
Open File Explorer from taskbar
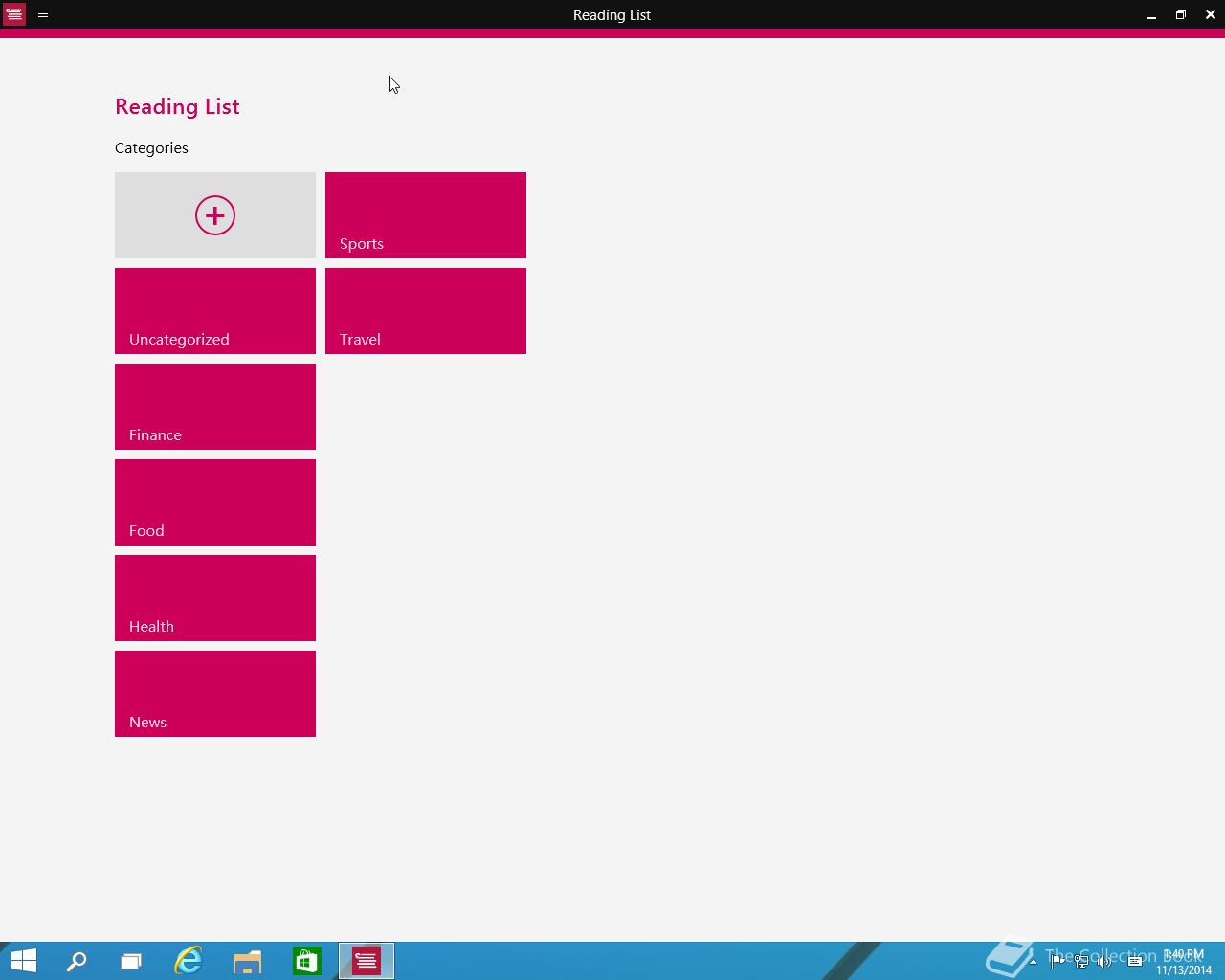[x=247, y=961]
